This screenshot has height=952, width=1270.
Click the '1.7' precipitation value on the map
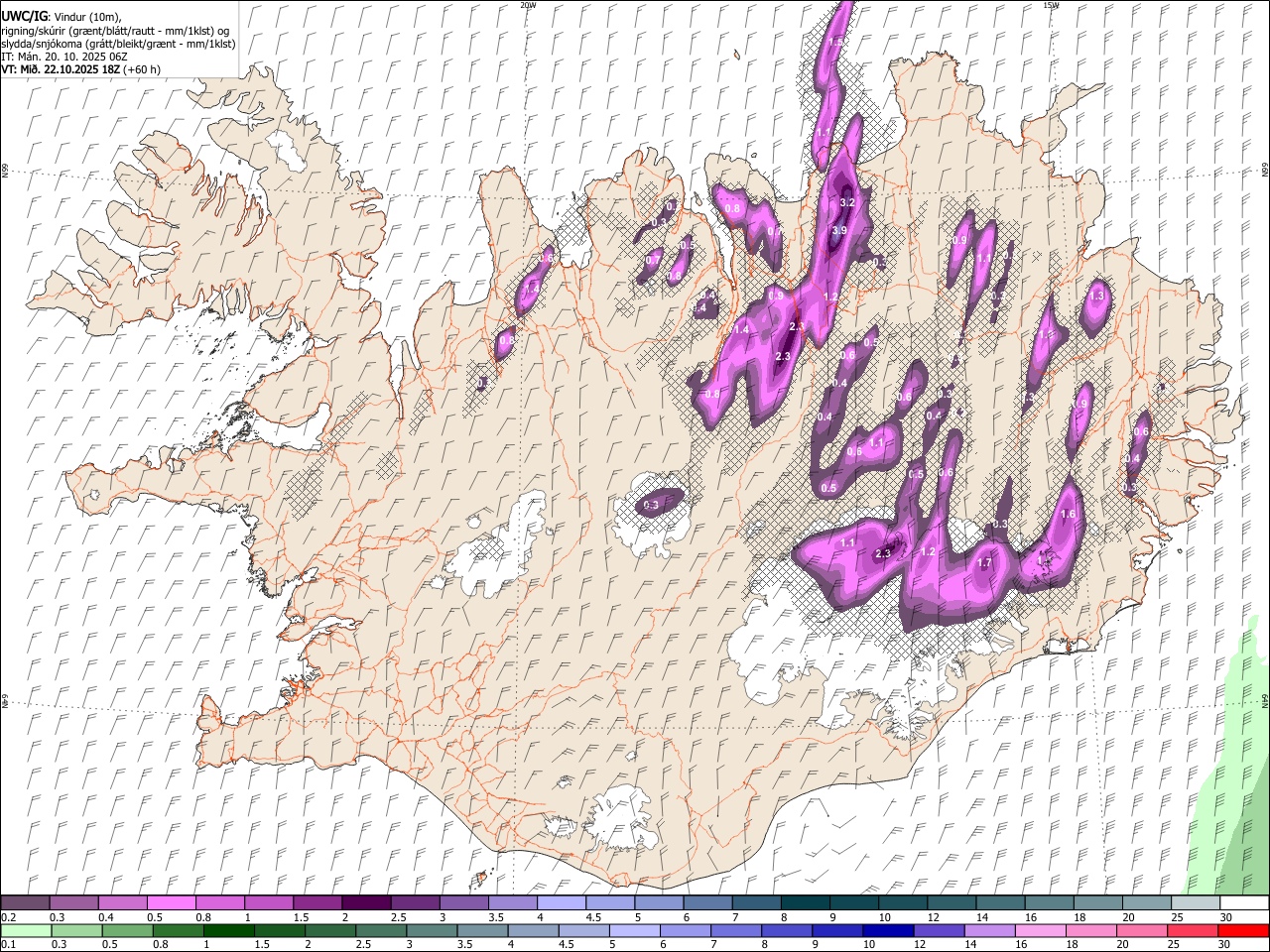coord(984,562)
